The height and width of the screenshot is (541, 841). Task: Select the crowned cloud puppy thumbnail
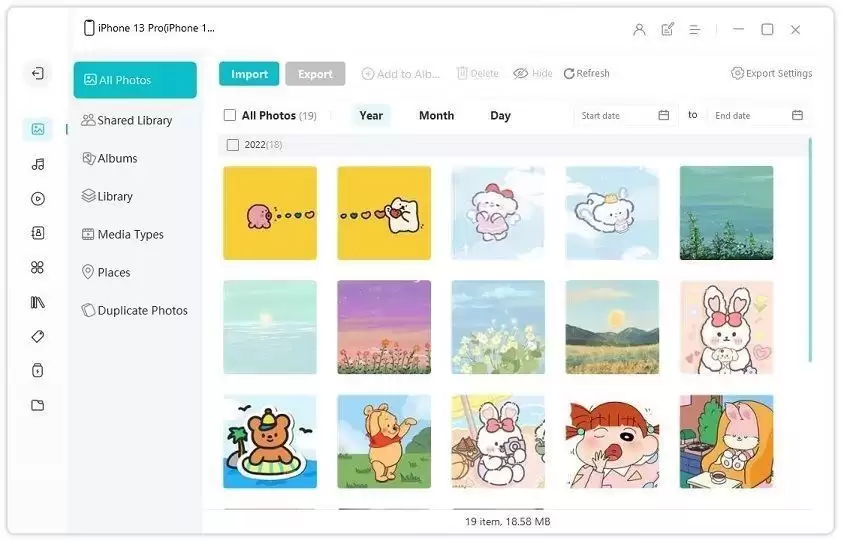coord(612,213)
